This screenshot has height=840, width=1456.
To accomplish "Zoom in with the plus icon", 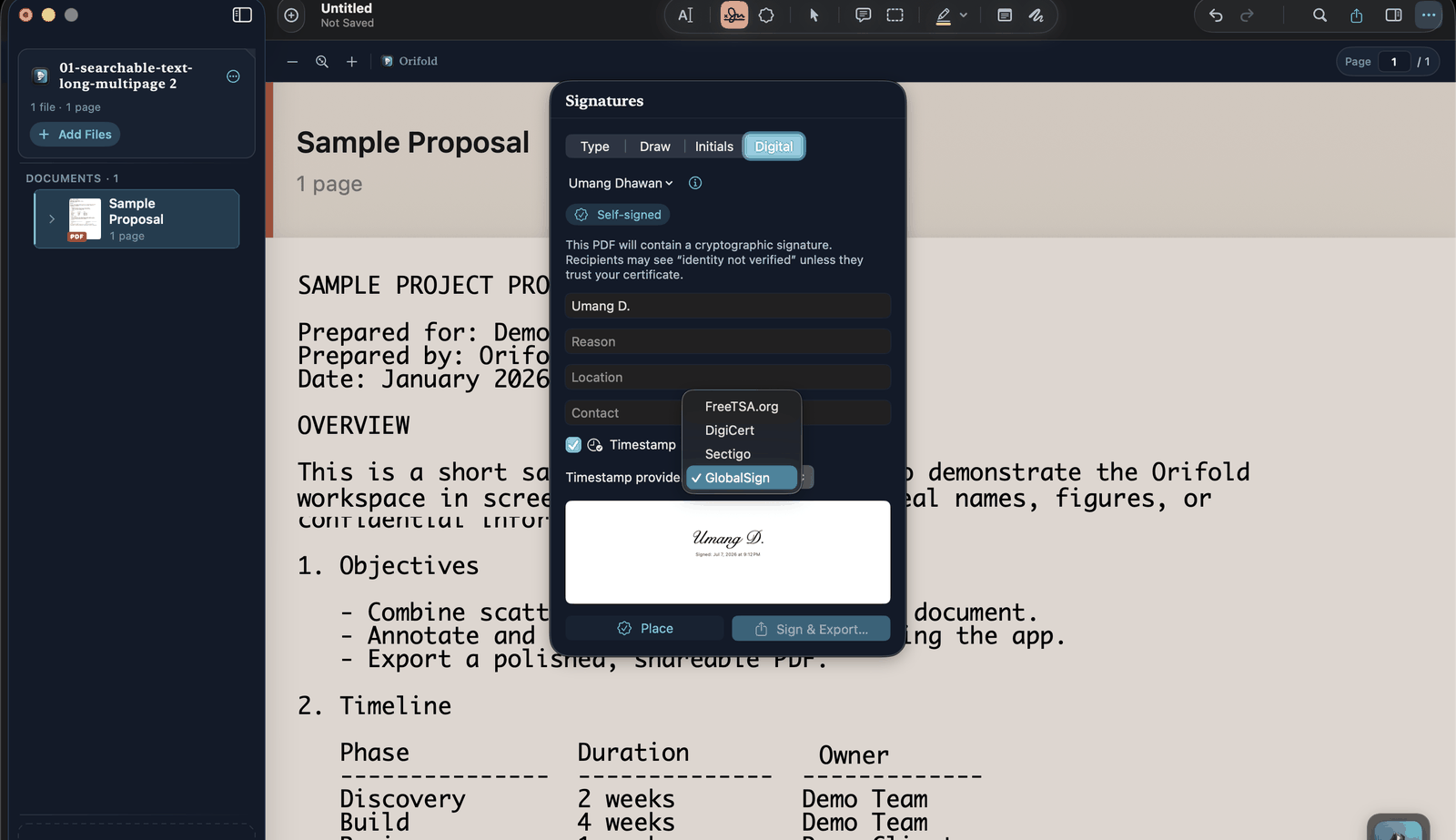I will (352, 62).
